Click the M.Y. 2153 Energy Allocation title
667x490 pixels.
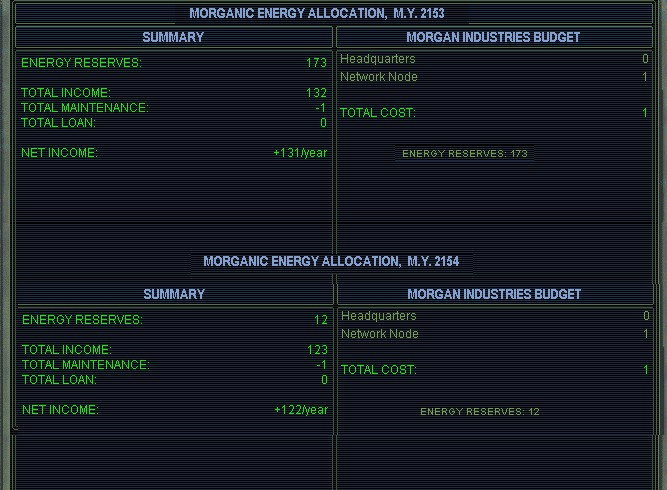[x=317, y=14]
